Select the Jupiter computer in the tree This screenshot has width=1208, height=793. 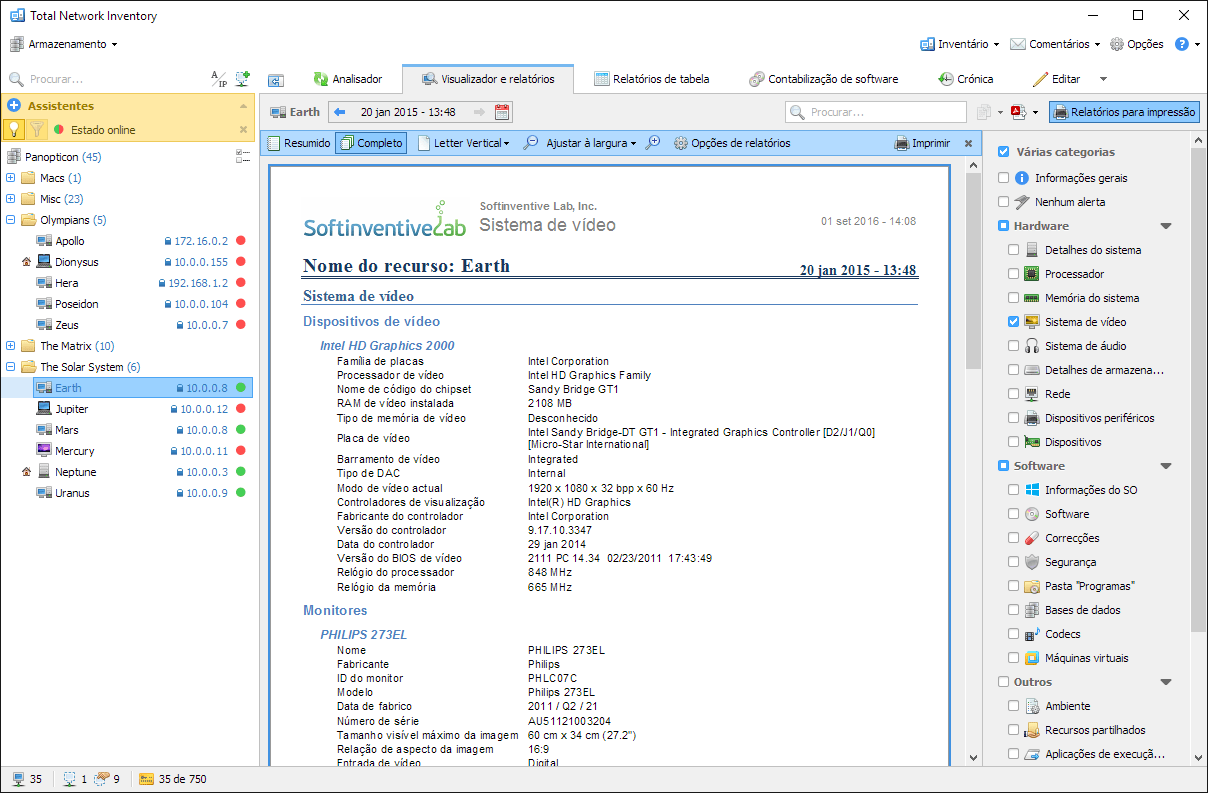(x=71, y=409)
